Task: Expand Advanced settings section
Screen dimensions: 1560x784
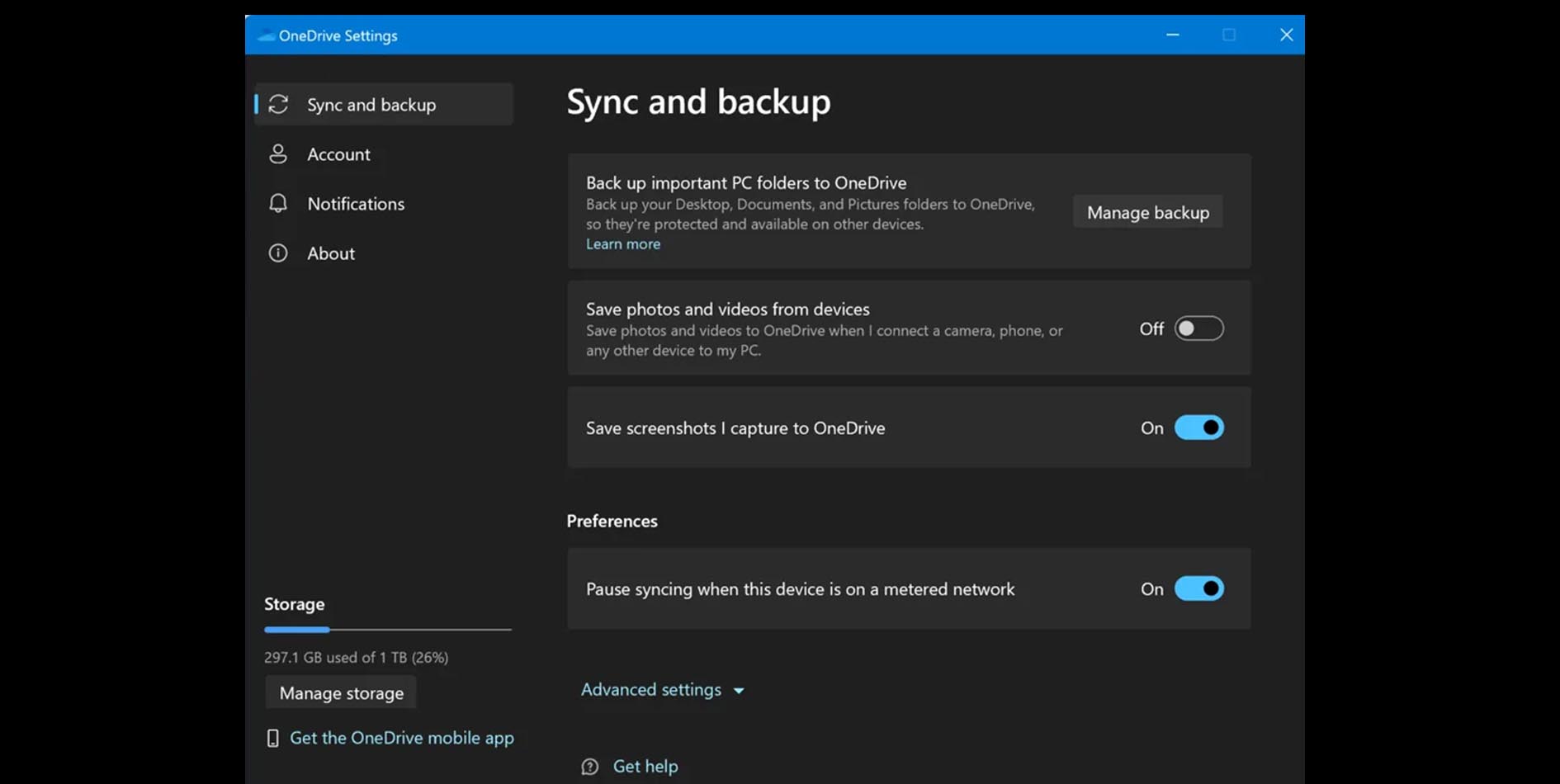Action: pyautogui.click(x=651, y=689)
